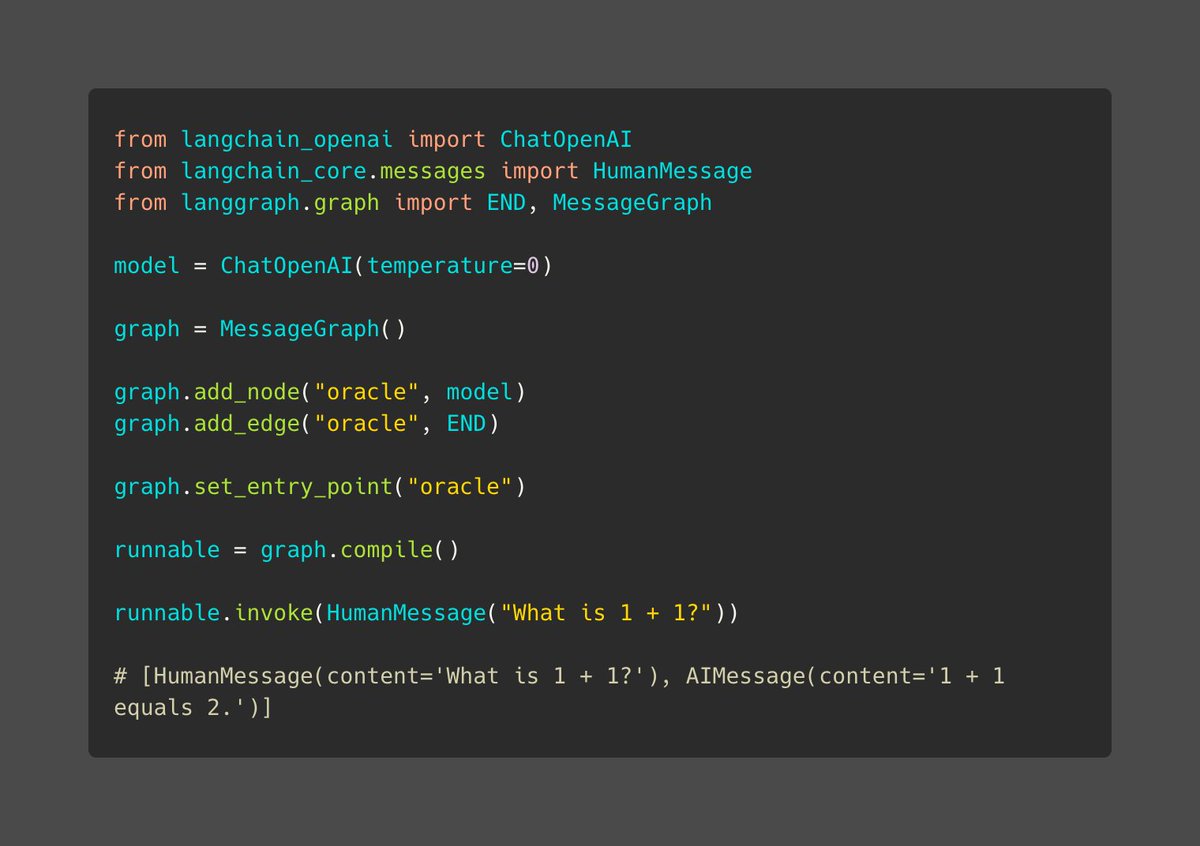This screenshot has width=1200, height=846.
Task: Click the add_node method name
Action: [x=247, y=392]
